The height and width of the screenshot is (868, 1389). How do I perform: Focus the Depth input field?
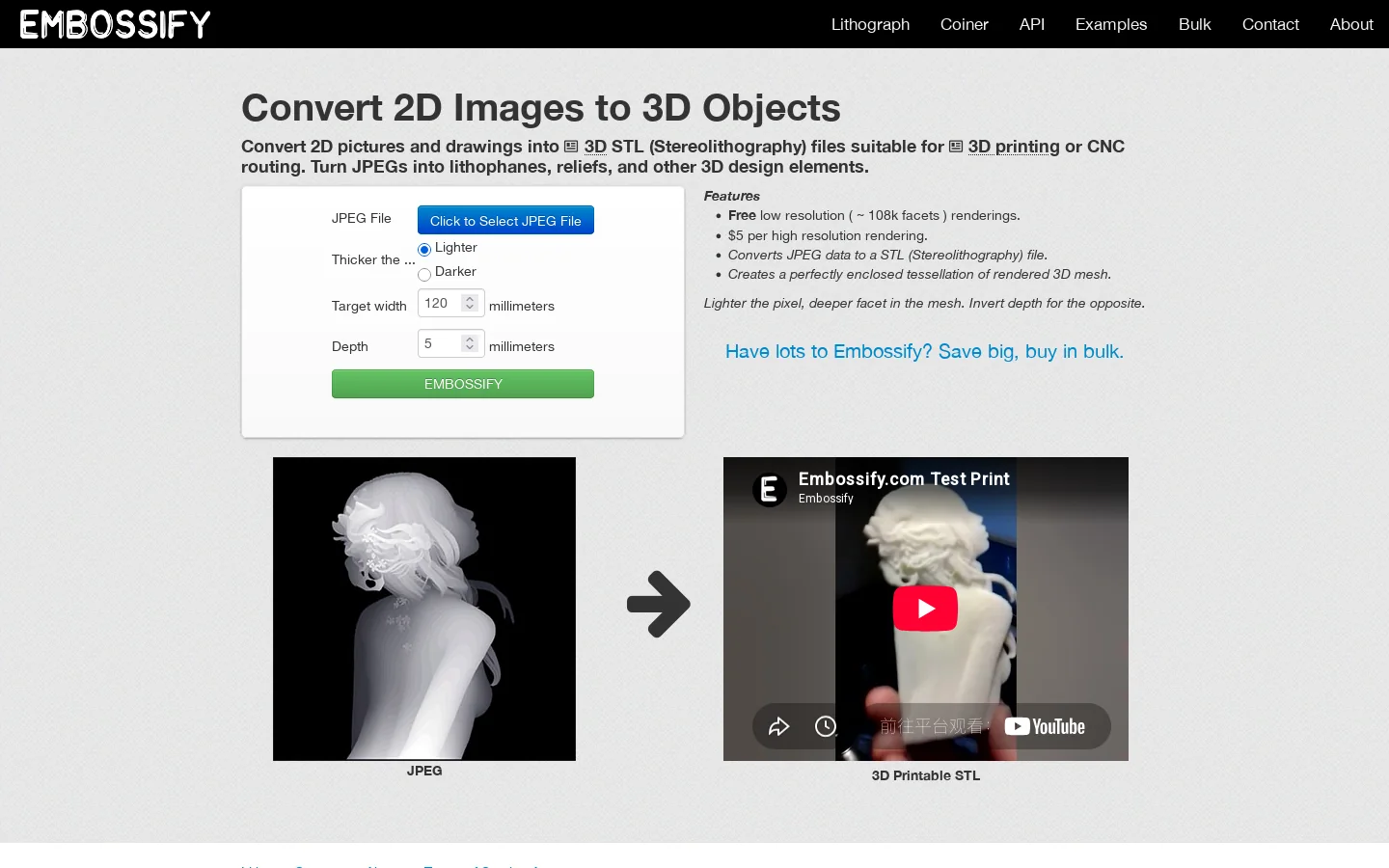click(450, 343)
